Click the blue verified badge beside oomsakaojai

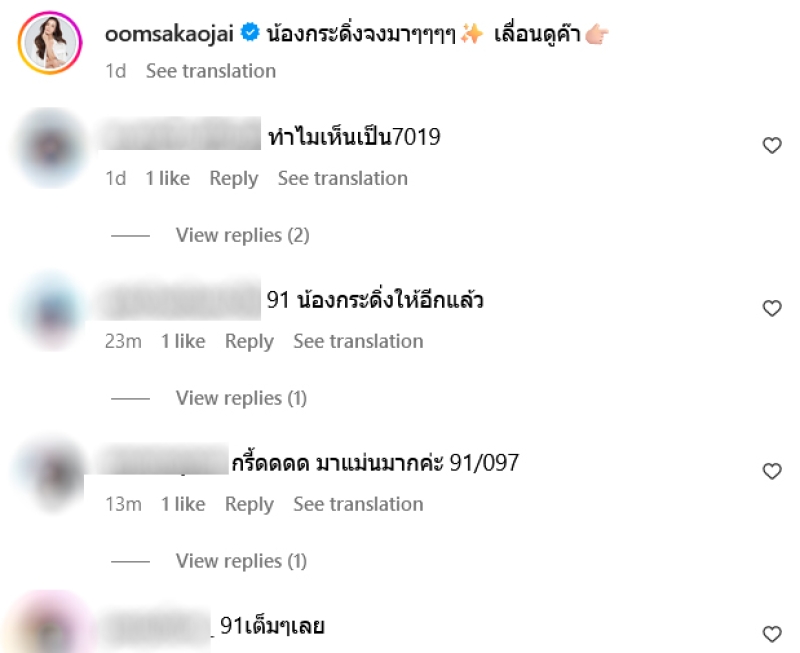click(250, 33)
